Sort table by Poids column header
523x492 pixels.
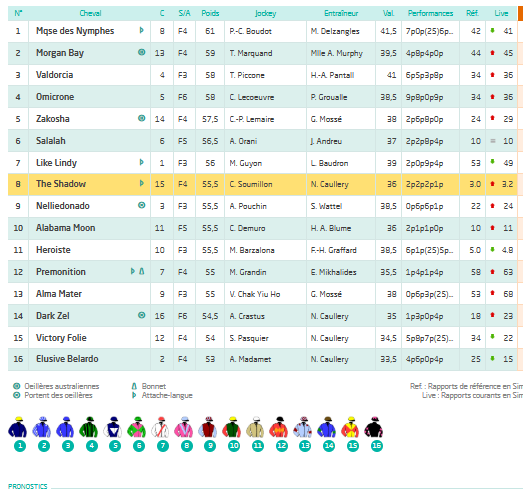(210, 13)
